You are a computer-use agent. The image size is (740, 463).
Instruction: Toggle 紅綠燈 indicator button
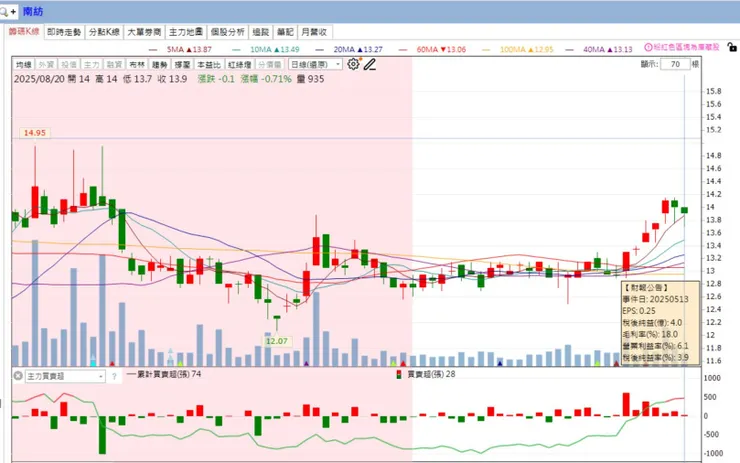tap(239, 65)
